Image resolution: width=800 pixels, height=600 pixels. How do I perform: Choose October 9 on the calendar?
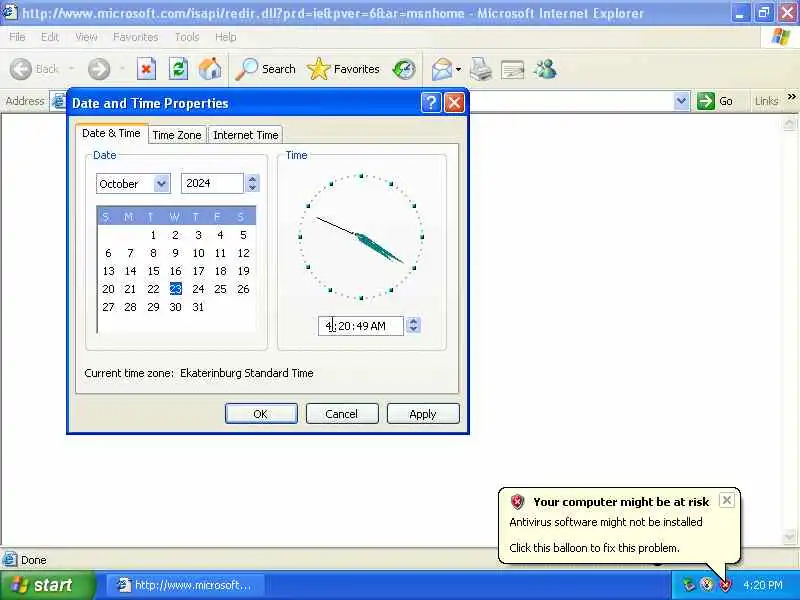pyautogui.click(x=176, y=253)
